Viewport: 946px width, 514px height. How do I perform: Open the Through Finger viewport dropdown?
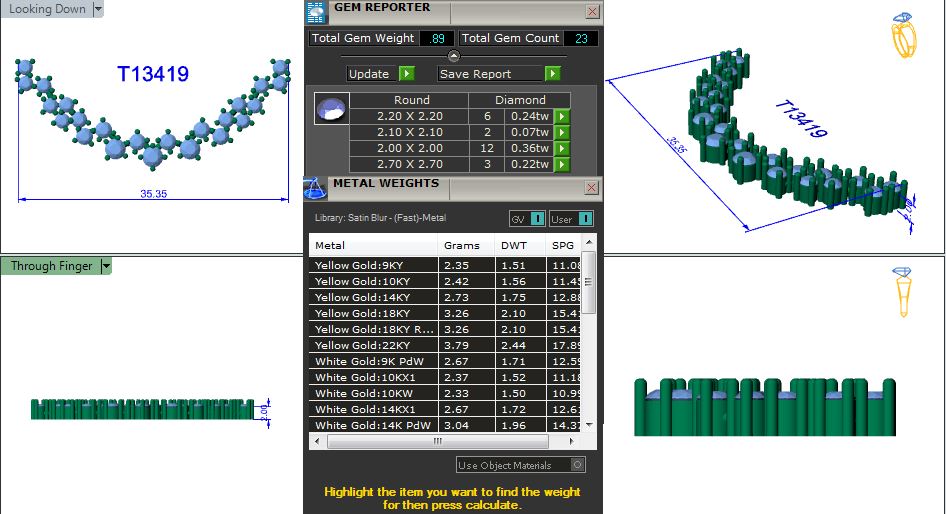[106, 266]
